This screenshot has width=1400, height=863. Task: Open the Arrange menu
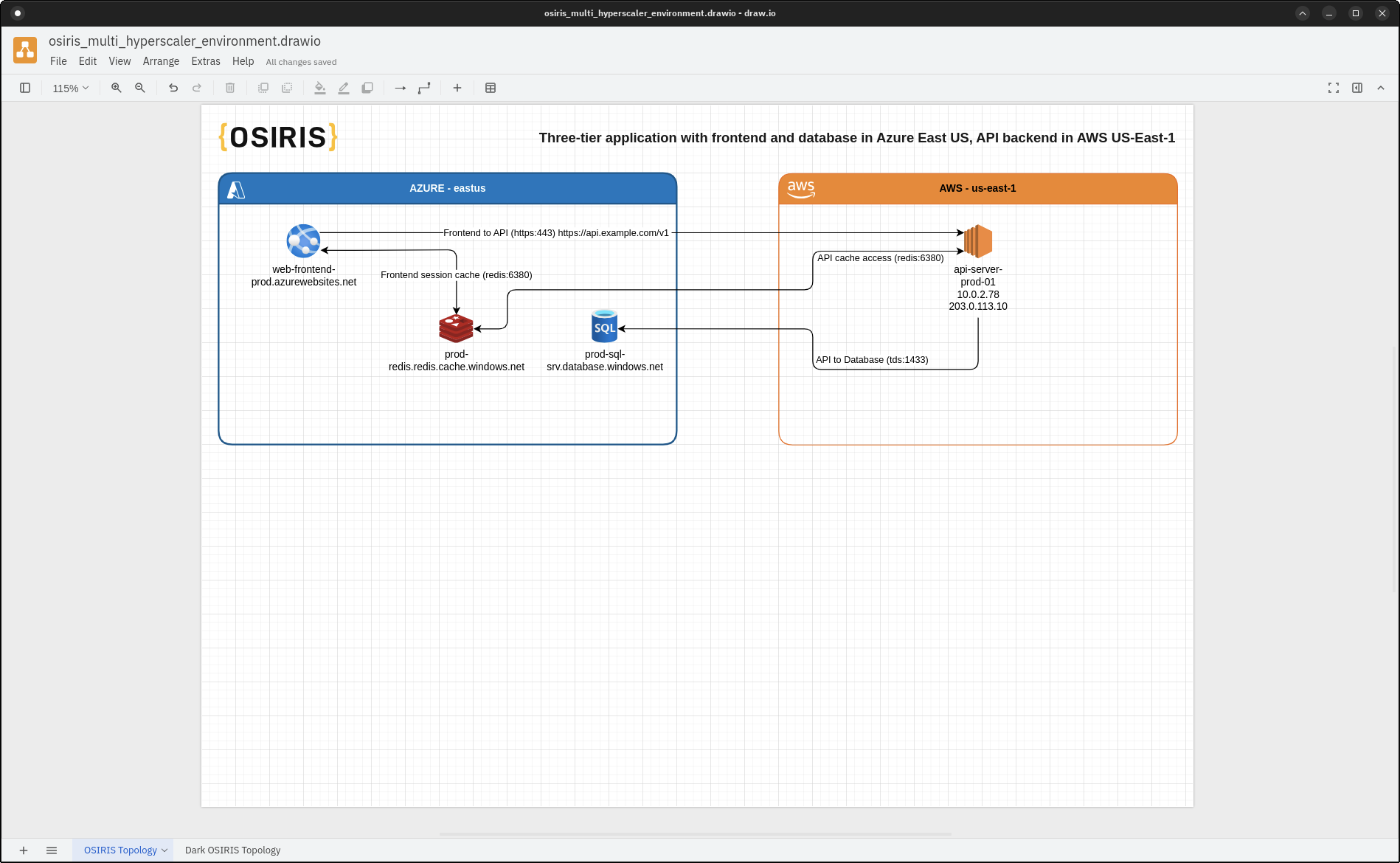click(x=161, y=61)
